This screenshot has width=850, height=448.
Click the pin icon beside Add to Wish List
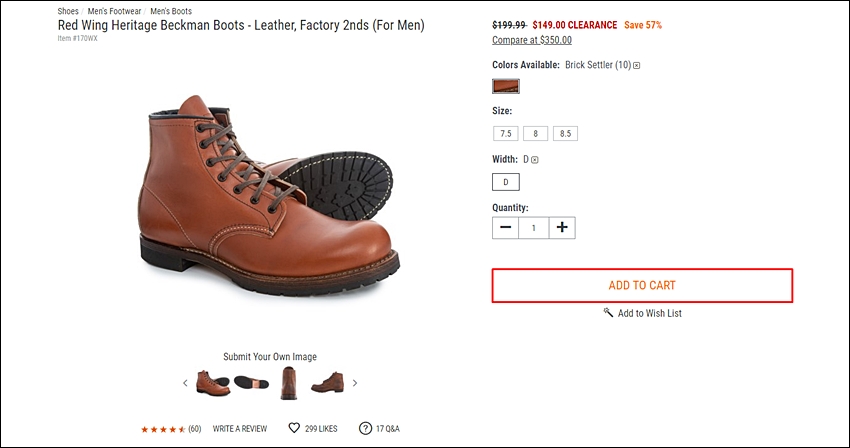tap(608, 312)
